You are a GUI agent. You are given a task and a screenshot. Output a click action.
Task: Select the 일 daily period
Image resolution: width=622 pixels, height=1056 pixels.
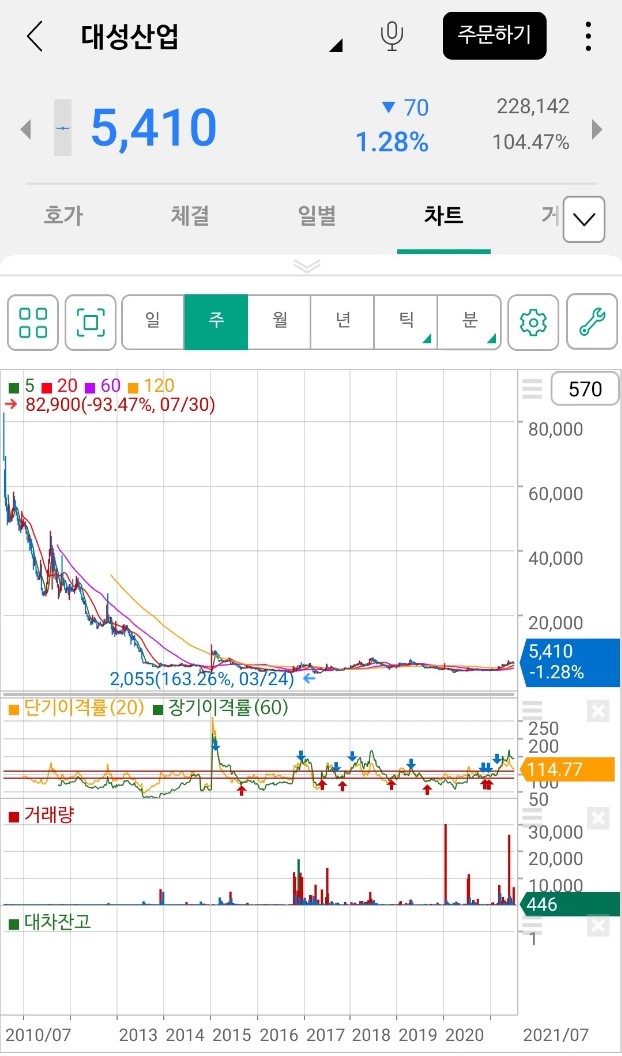pyautogui.click(x=153, y=323)
